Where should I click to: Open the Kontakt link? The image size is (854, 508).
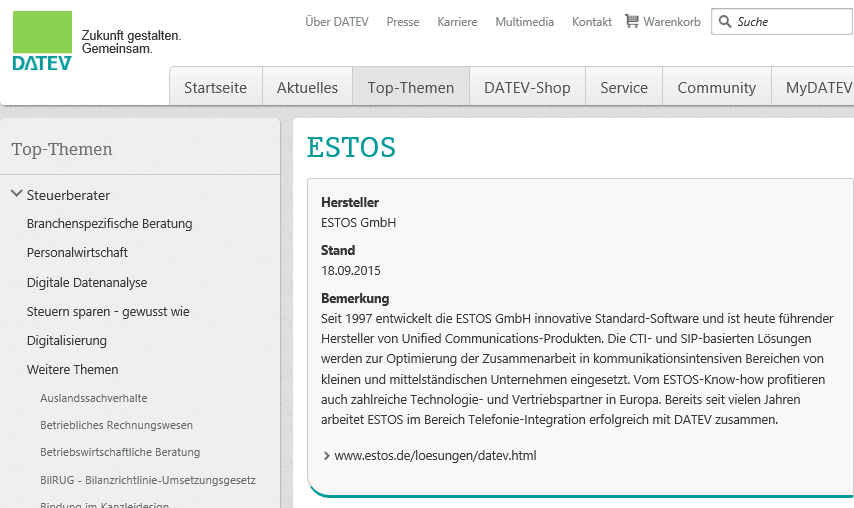click(592, 22)
